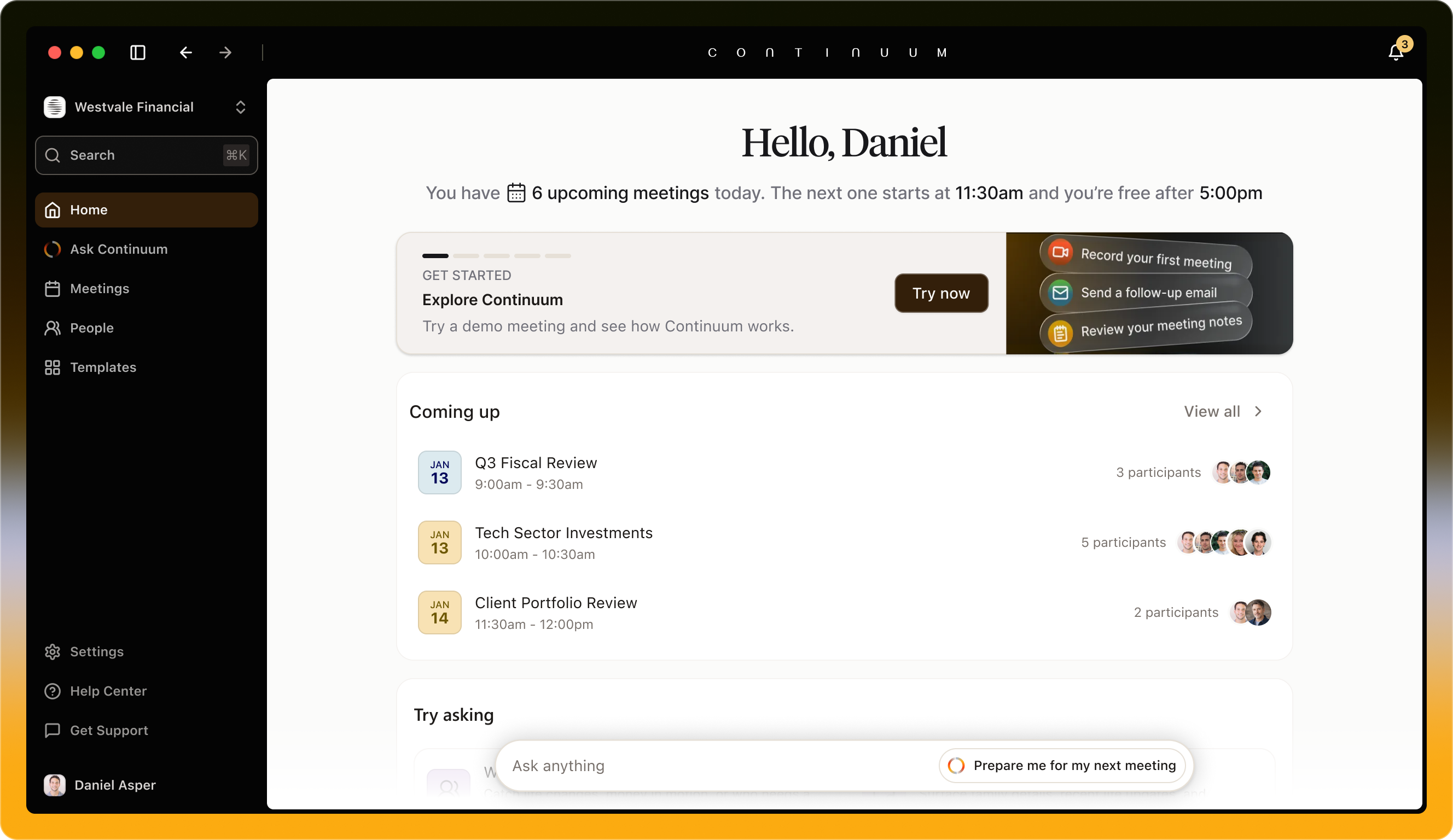This screenshot has width=1453, height=840.
Task: Expand View all chevron in Coming up
Action: point(1258,411)
